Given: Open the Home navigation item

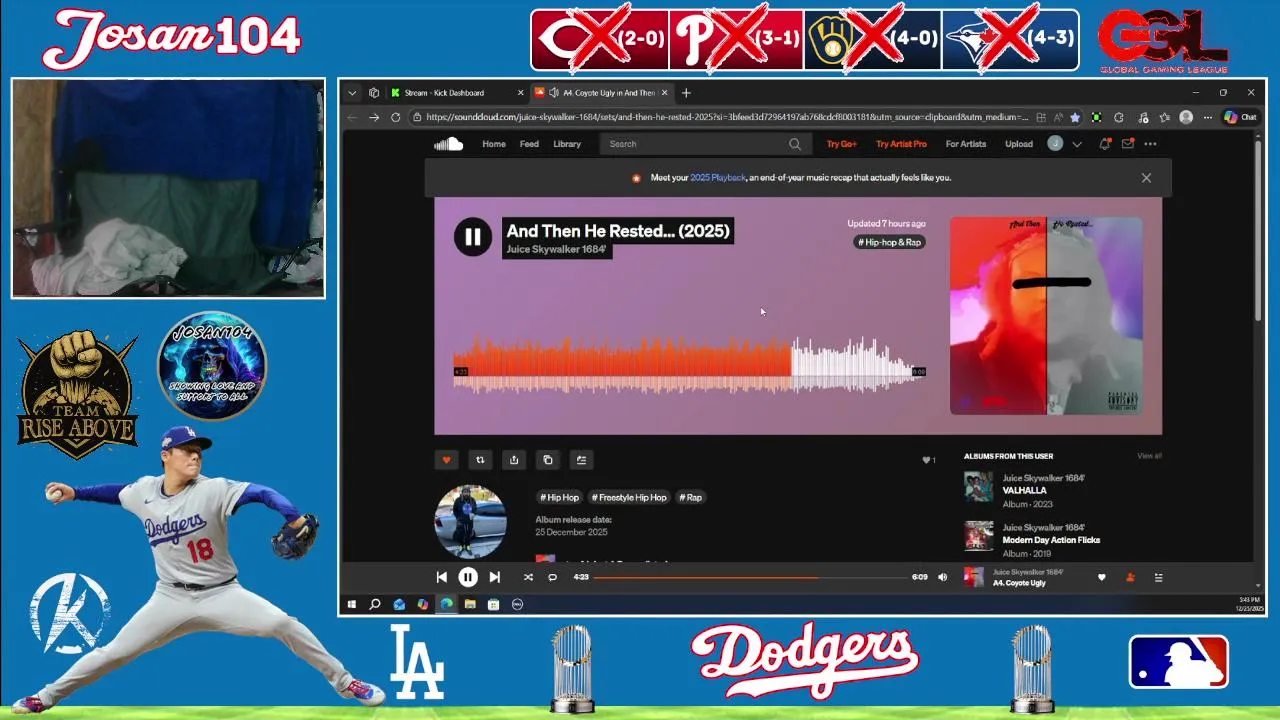Looking at the screenshot, I should (x=494, y=144).
